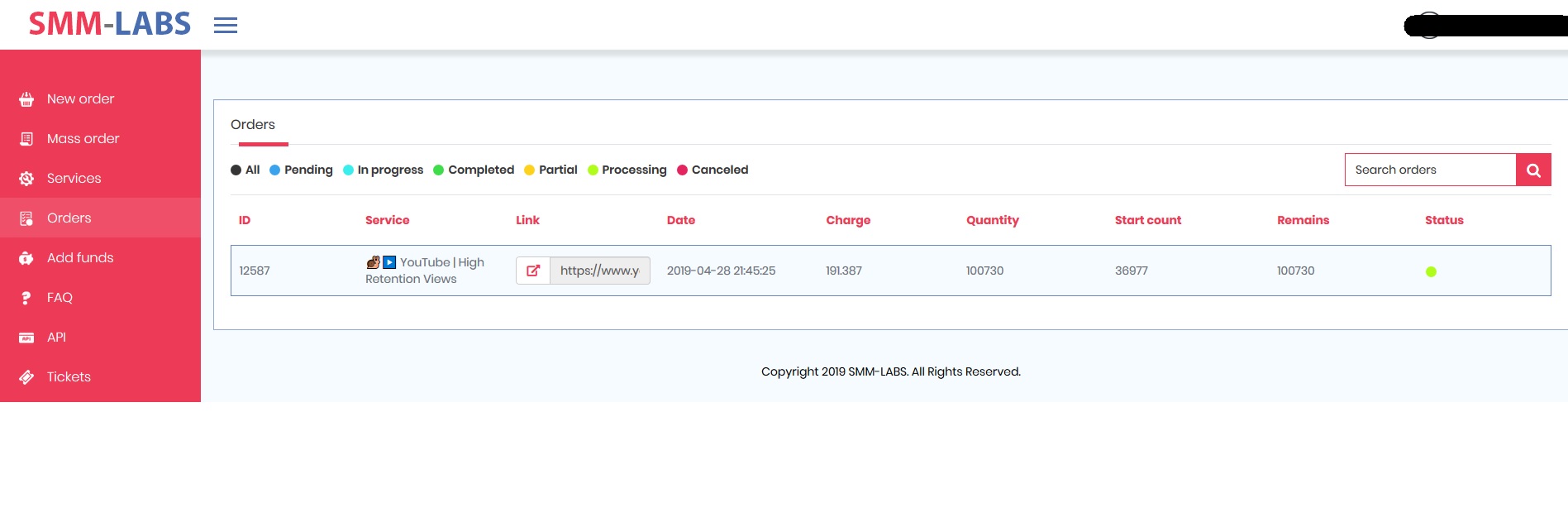This screenshot has width=1568, height=527.
Task: Open Add funds page
Action: click(100, 257)
